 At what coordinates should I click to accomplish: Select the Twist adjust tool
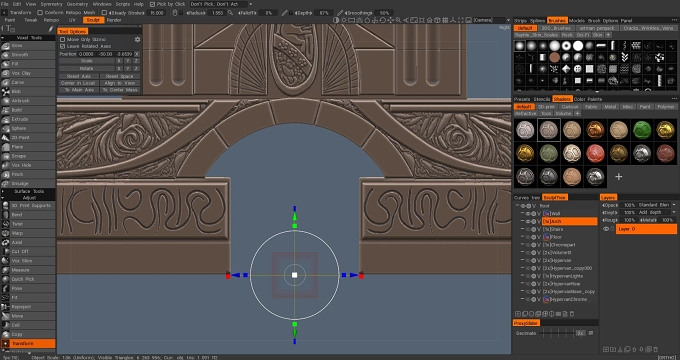point(28,224)
